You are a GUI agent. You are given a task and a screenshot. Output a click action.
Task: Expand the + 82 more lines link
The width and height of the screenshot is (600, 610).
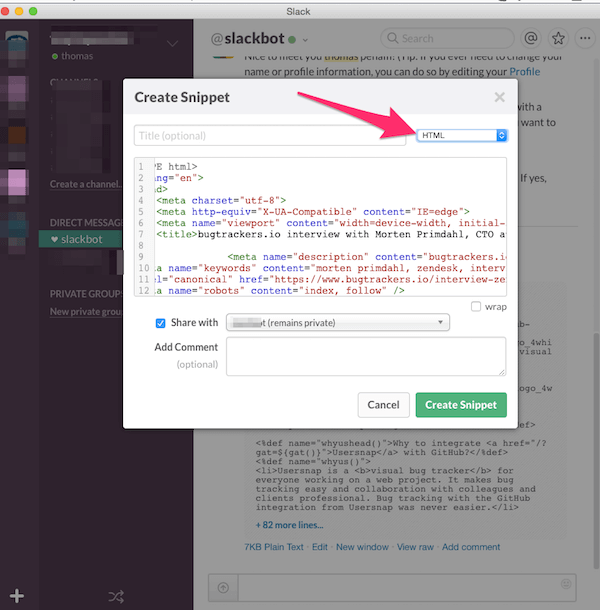coord(289,525)
